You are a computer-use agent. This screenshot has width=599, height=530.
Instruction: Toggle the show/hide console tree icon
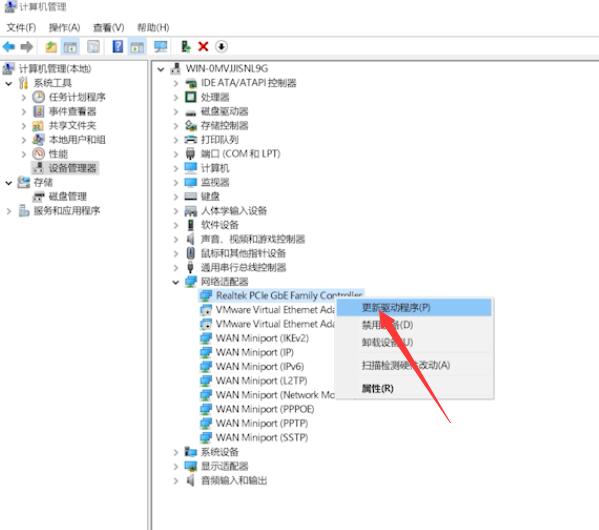tap(70, 47)
